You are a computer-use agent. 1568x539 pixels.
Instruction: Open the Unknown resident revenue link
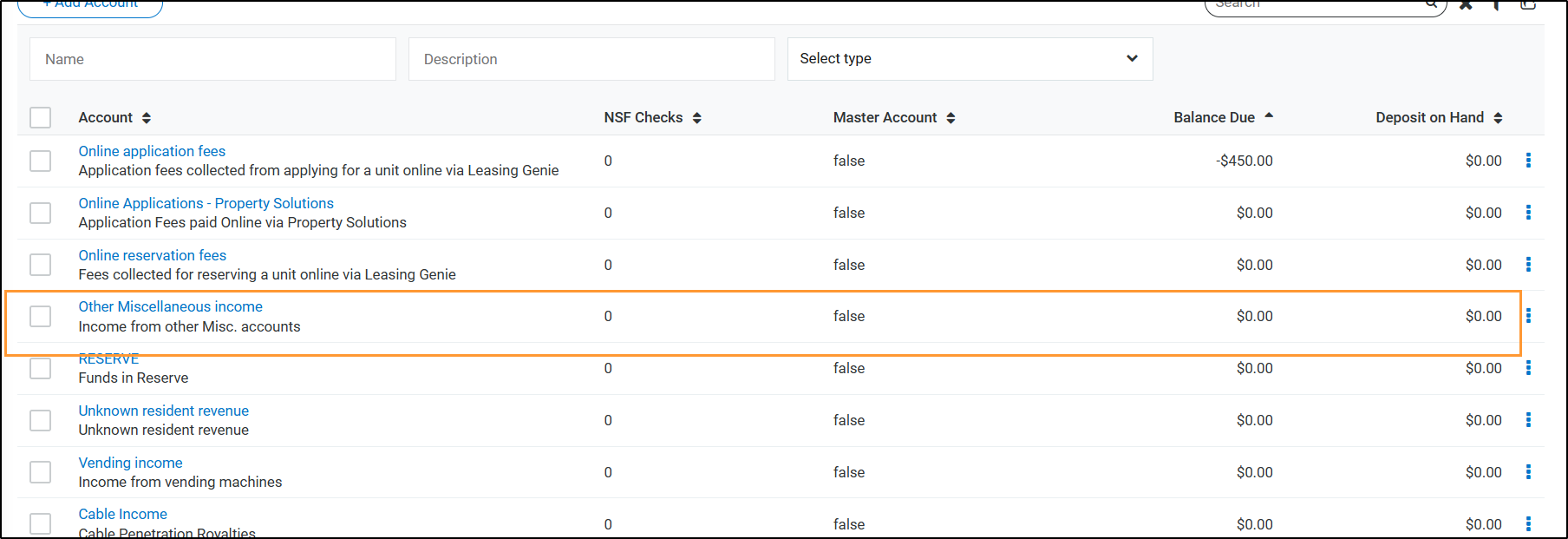[x=163, y=411]
